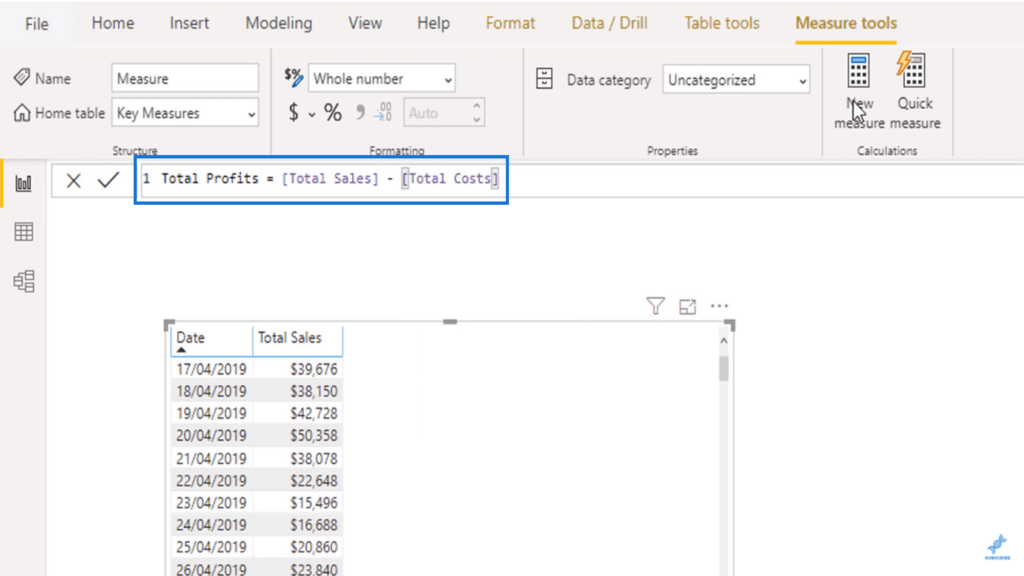Open the visual's more options ellipsis
The image size is (1024, 576).
pyautogui.click(x=719, y=306)
